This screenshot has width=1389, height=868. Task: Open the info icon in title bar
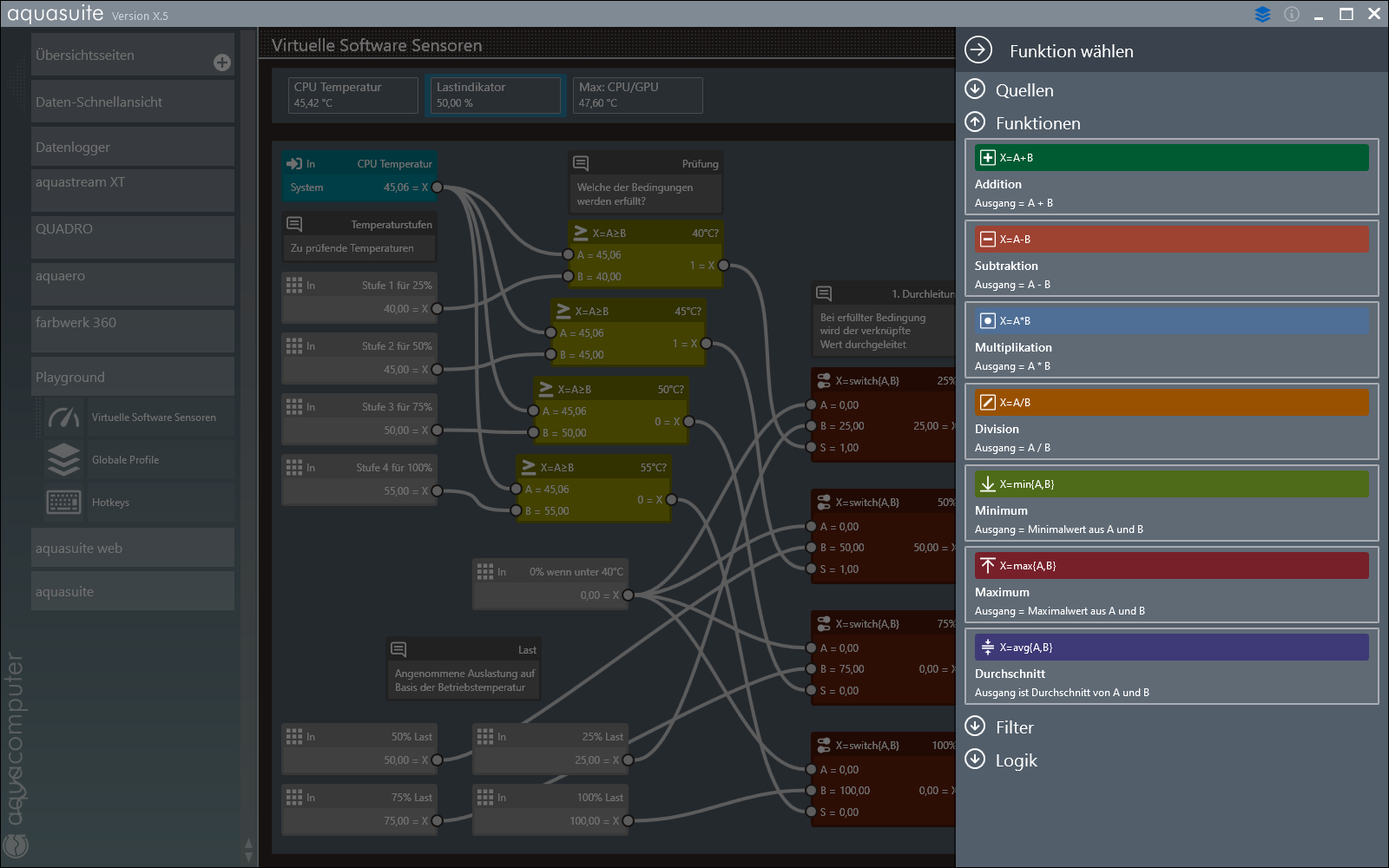pos(1292,14)
